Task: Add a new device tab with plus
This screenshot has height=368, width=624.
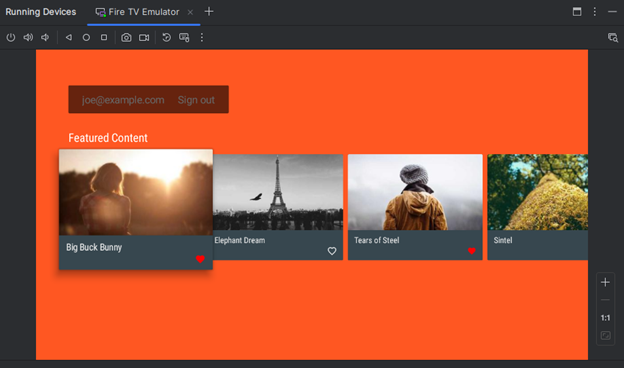Action: point(209,12)
